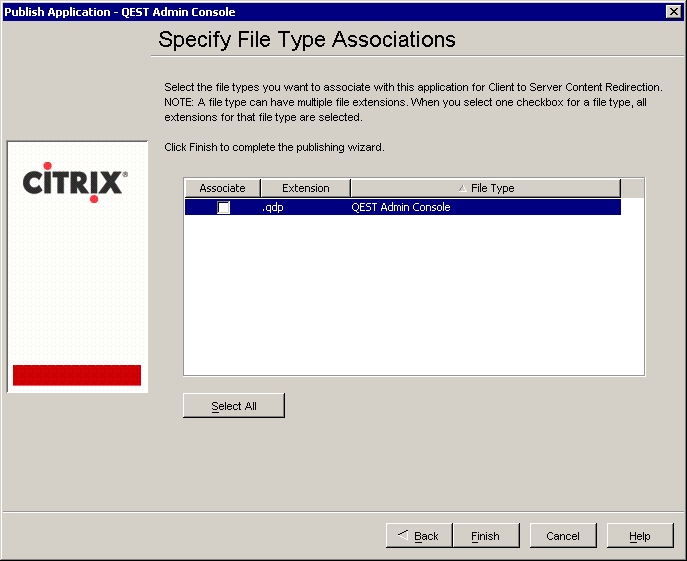Click the Specify File Type Associations heading

(x=307, y=40)
